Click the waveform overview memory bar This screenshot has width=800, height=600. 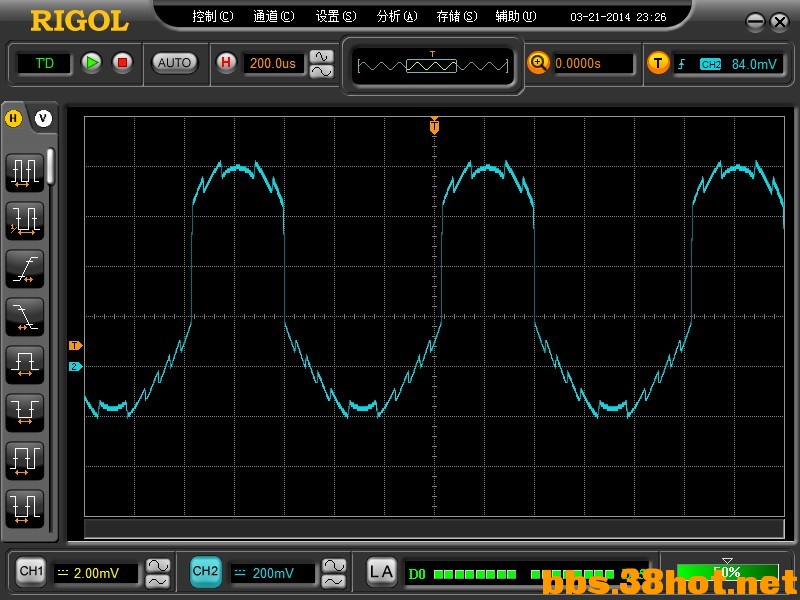(433, 66)
